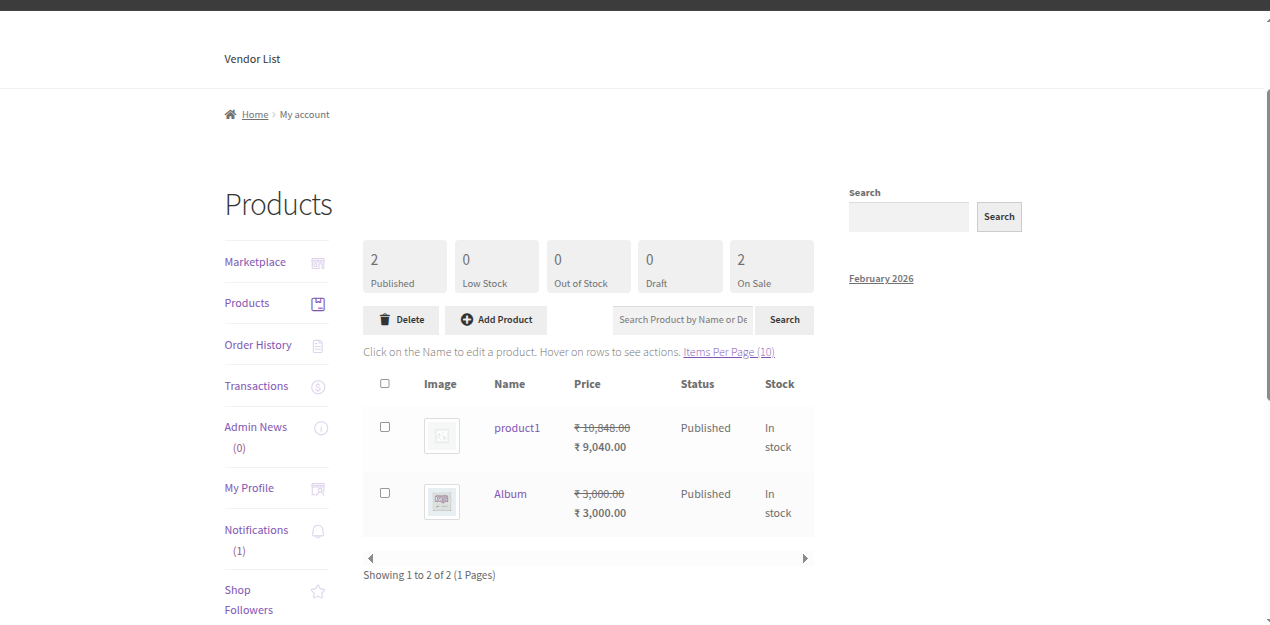Click the Products box icon in sidebar
This screenshot has height=625, width=1270.
pyautogui.click(x=318, y=304)
